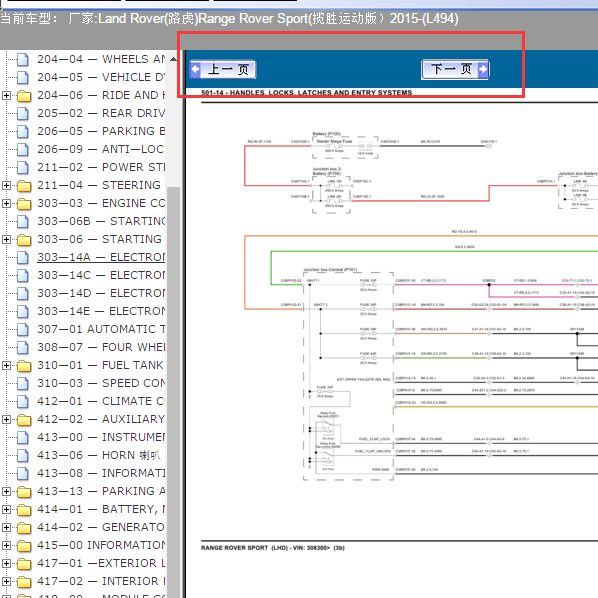Image resolution: width=598 pixels, height=598 pixels.
Task: Expand the 303-06 STARTING folder
Action: (x=6, y=240)
